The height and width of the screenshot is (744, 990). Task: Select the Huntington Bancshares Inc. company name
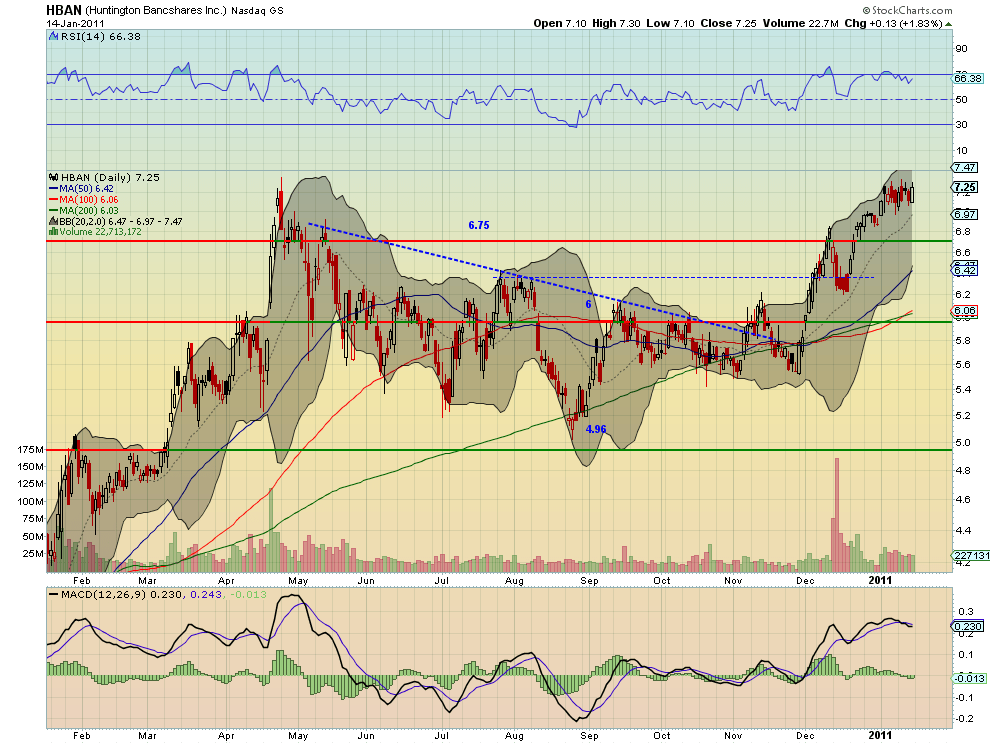[155, 10]
